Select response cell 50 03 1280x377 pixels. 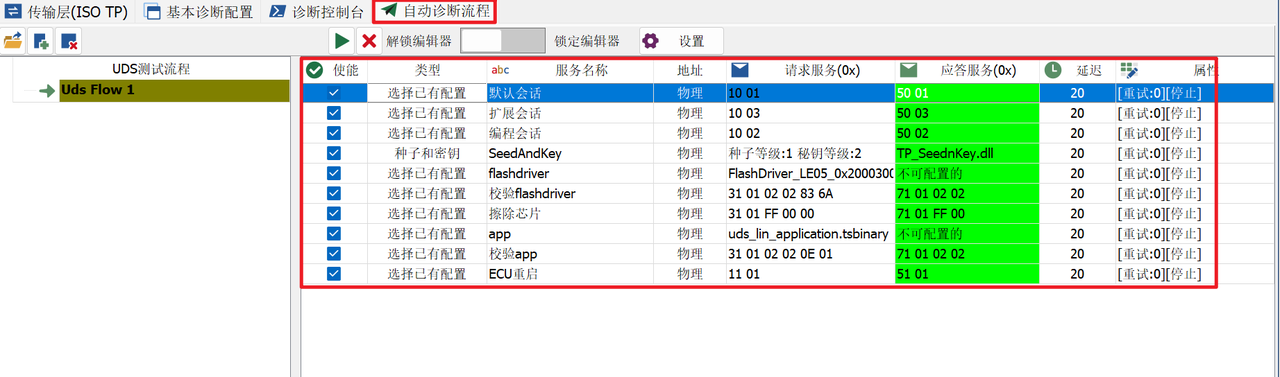[967, 113]
